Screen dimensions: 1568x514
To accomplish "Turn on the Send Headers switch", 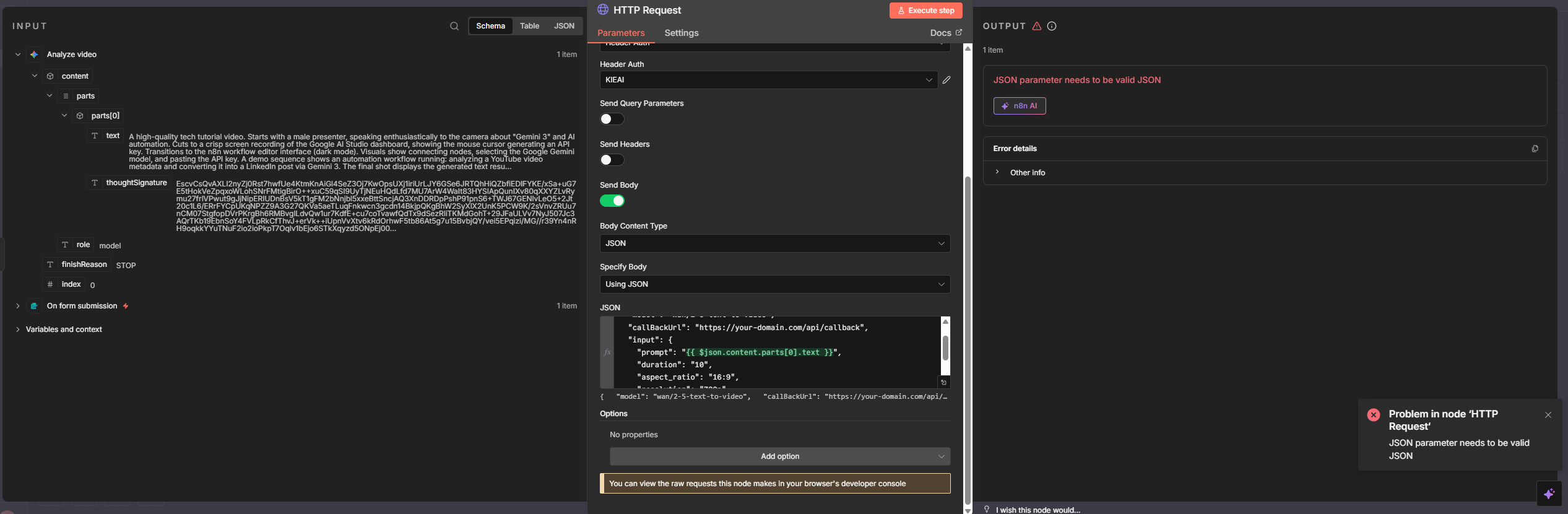I will pyautogui.click(x=612, y=160).
